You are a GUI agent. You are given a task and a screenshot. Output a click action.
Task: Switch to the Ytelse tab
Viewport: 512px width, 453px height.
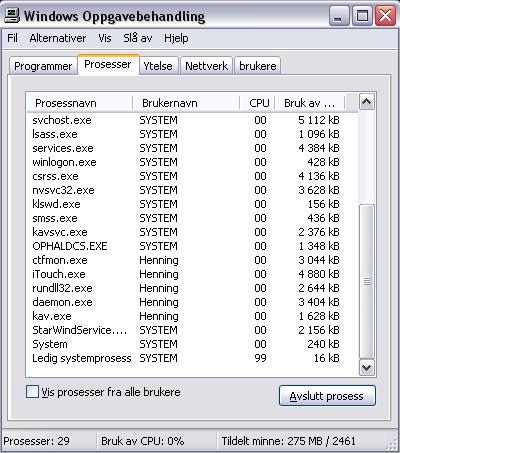(x=158, y=66)
